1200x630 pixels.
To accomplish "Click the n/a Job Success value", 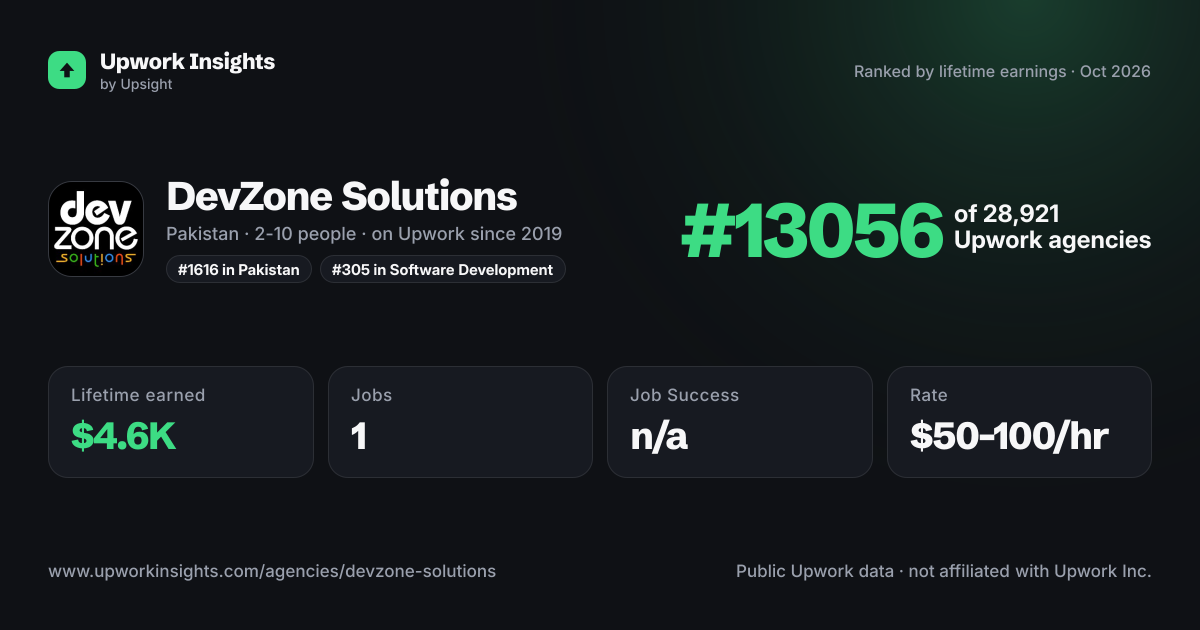I will (659, 436).
